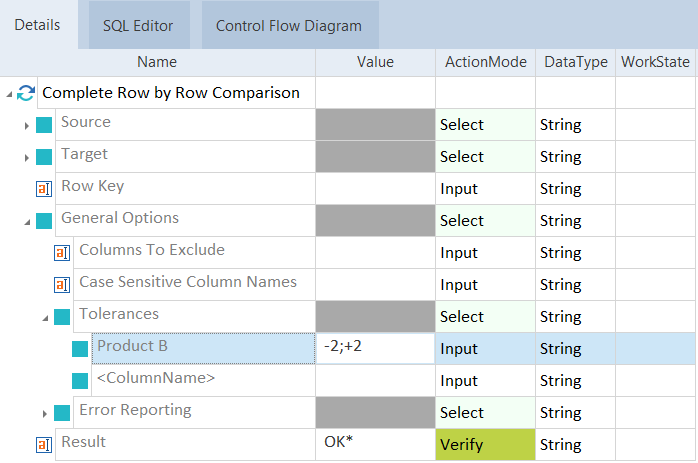698x463 pixels.
Task: Switch to the SQL Editor tab
Action: tap(138, 26)
